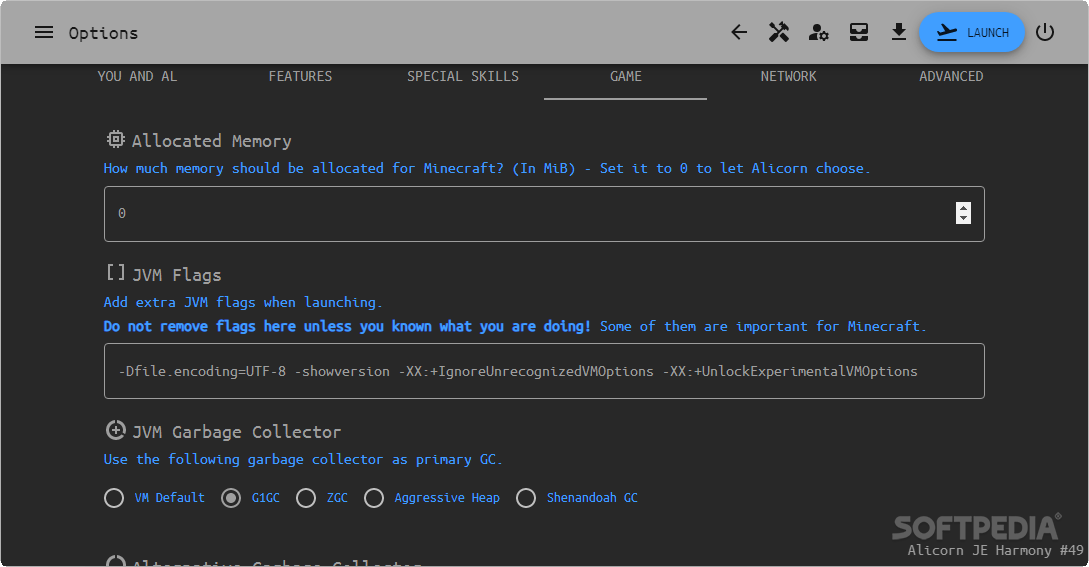Screen dimensions: 1089x567
Task: Switch to the You and Al tab
Action: [x=138, y=76]
